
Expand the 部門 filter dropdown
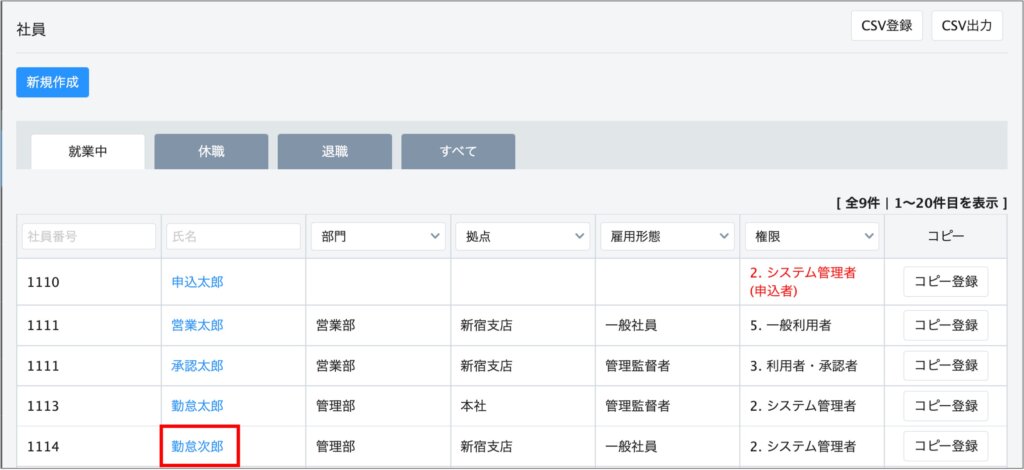(377, 237)
